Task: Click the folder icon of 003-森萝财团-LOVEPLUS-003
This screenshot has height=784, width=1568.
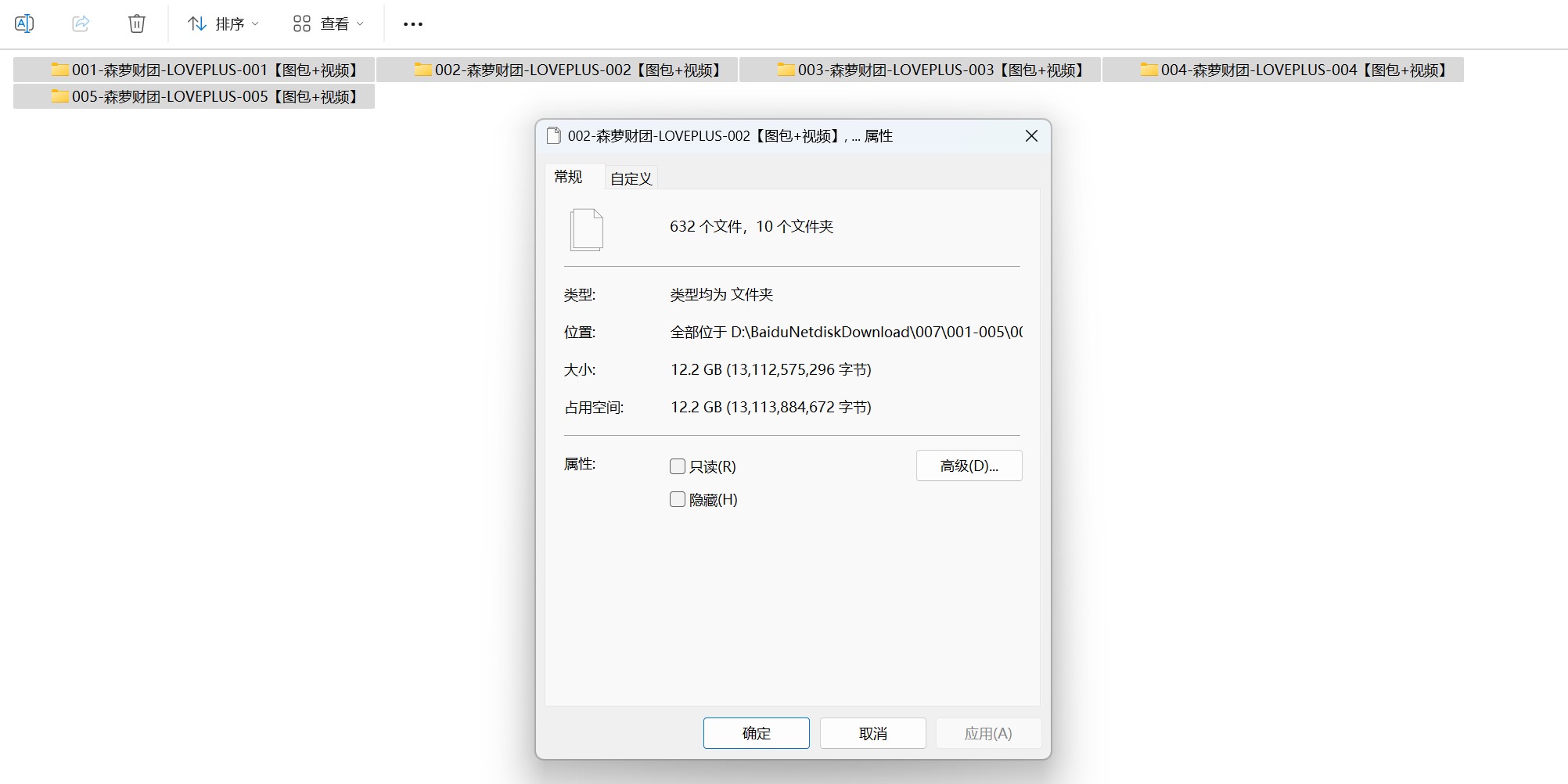Action: coord(786,70)
